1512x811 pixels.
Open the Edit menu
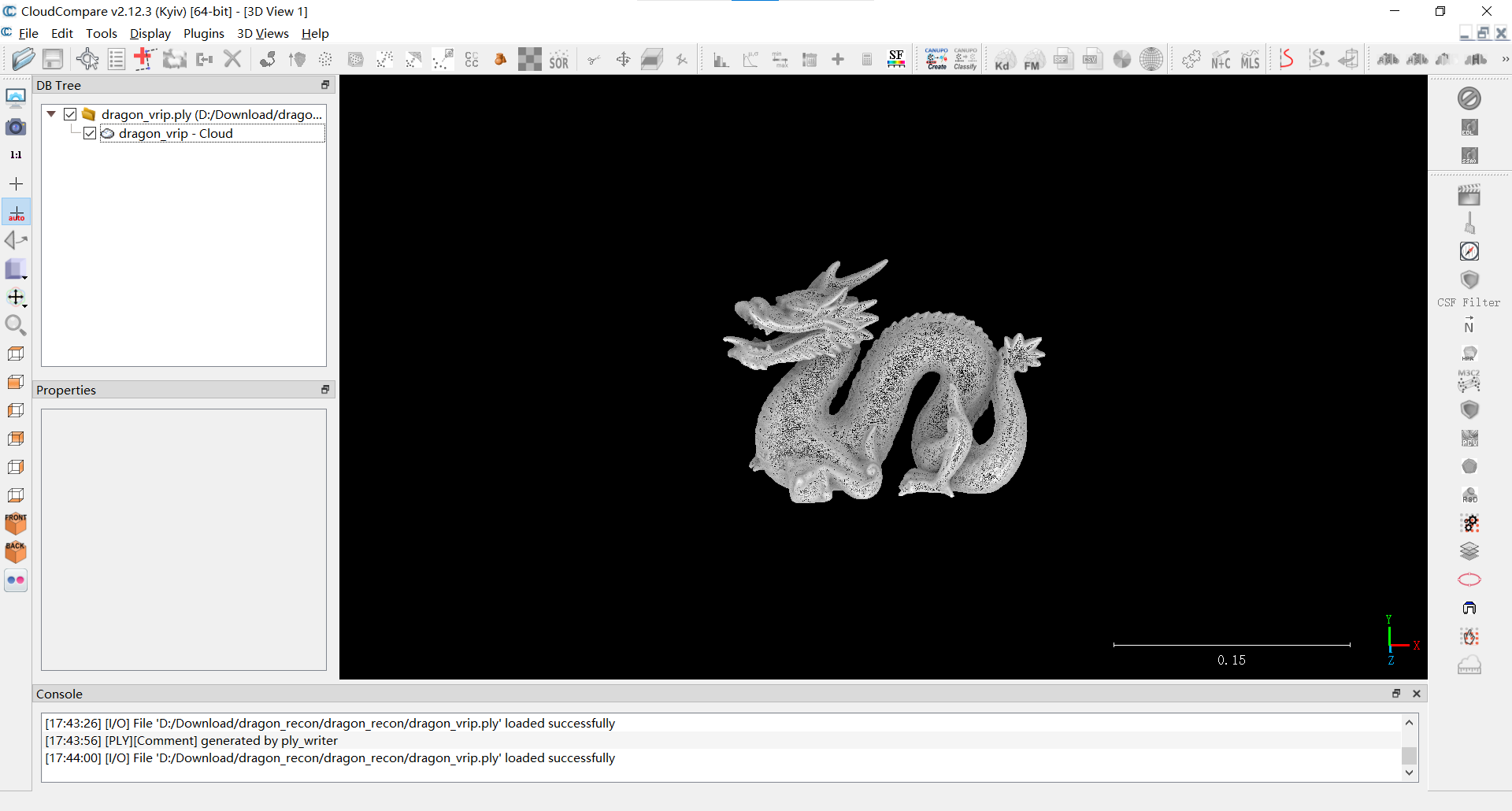pos(62,33)
